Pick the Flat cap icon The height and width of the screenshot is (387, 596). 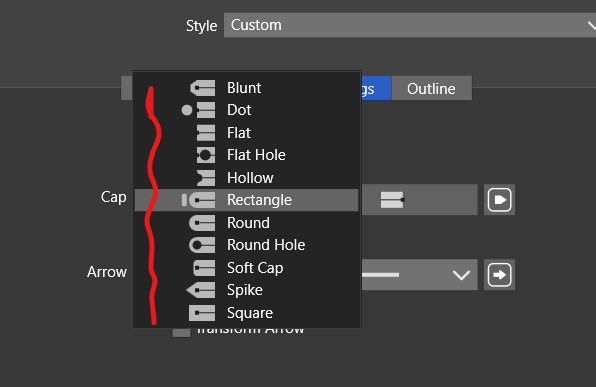tap(206, 133)
